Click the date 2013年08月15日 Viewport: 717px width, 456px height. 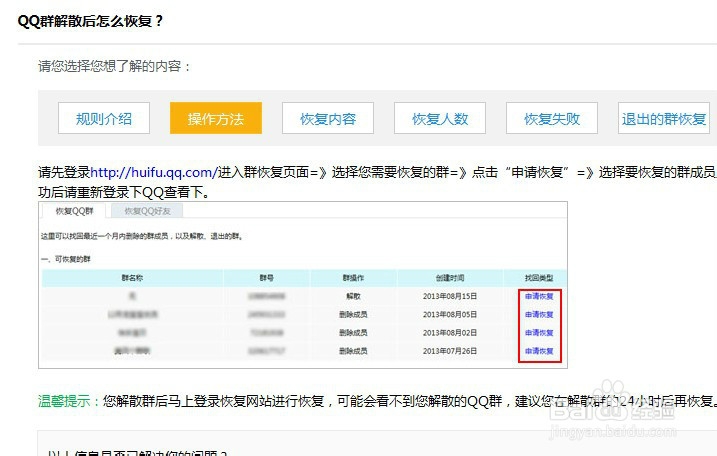click(x=450, y=296)
